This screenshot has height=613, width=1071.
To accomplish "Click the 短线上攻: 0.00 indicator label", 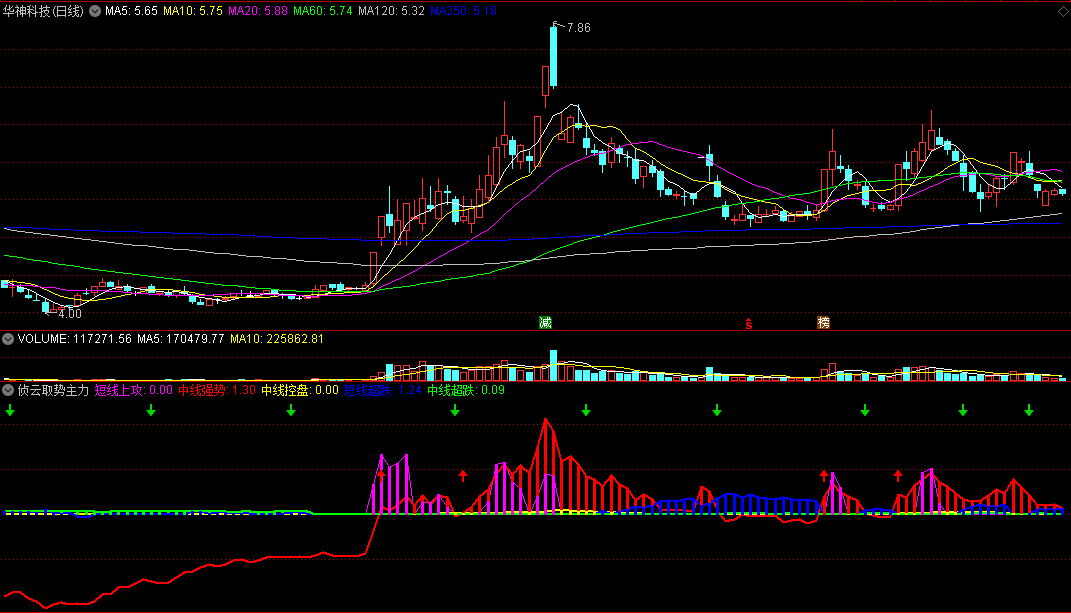I will point(133,390).
